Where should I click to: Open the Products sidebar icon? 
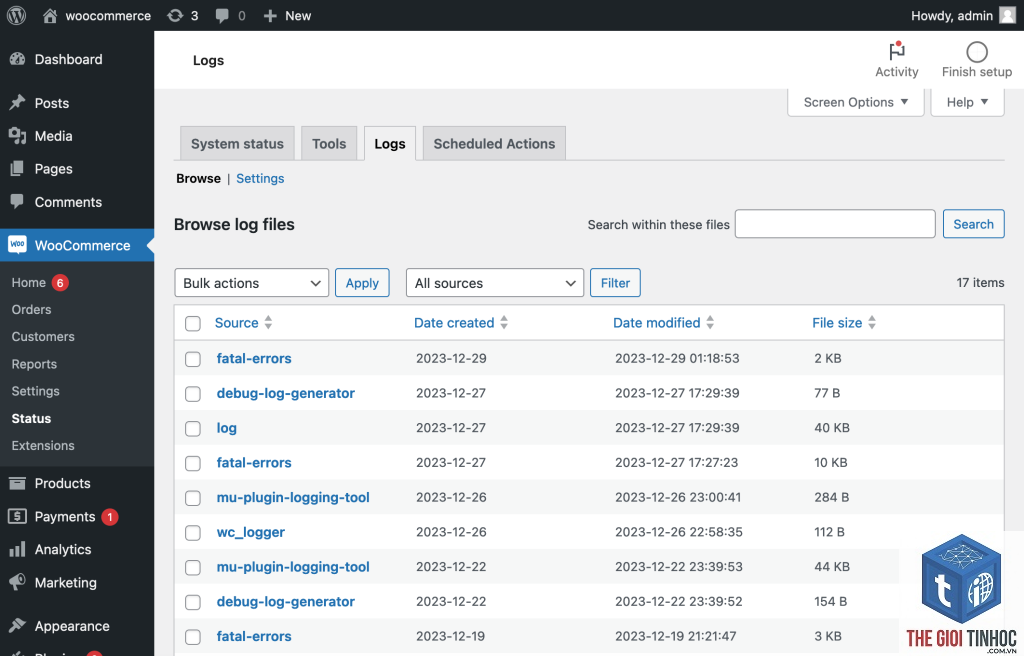[17, 483]
